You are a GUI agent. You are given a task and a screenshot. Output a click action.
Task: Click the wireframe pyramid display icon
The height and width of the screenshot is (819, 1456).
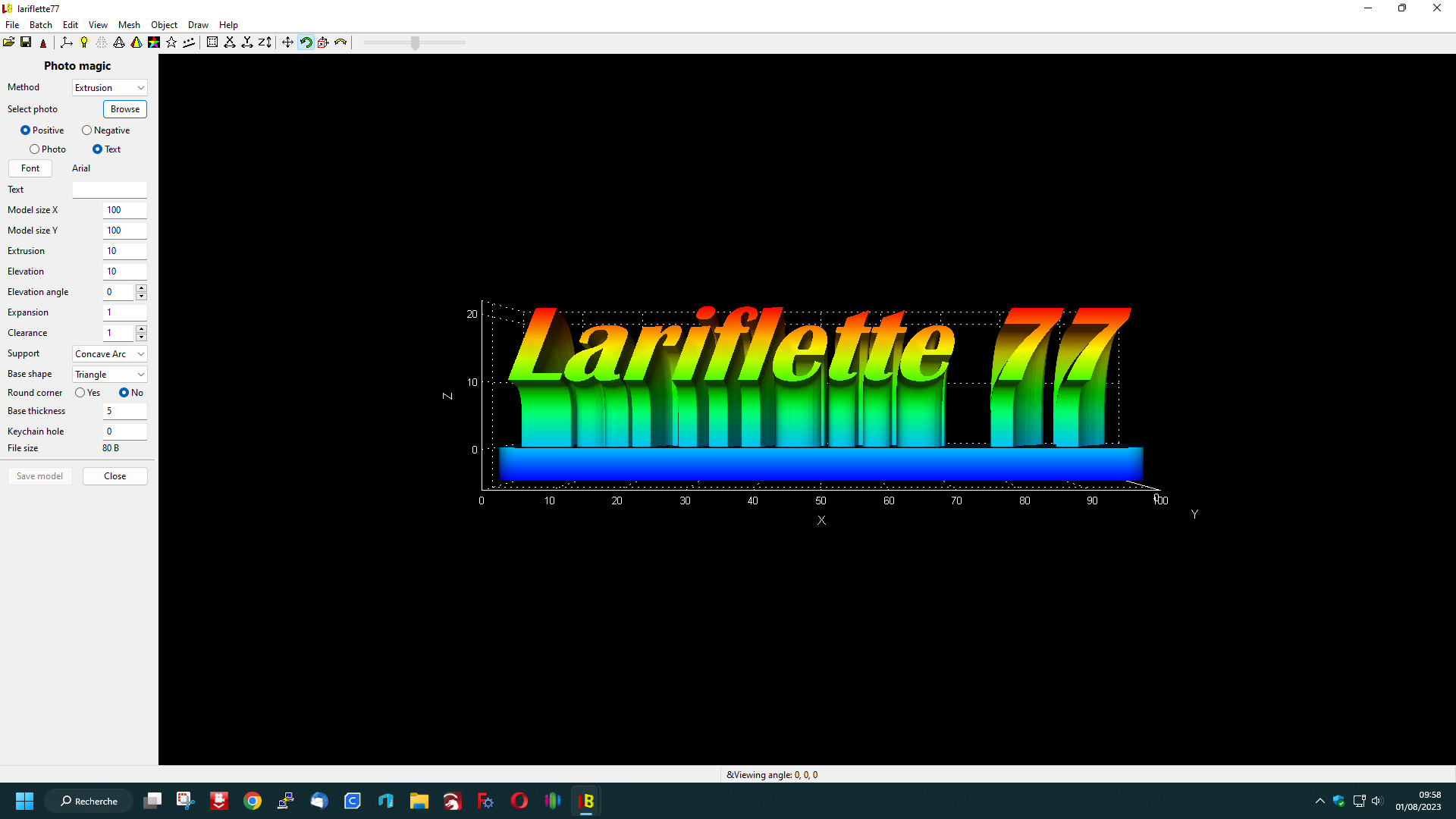tap(119, 42)
